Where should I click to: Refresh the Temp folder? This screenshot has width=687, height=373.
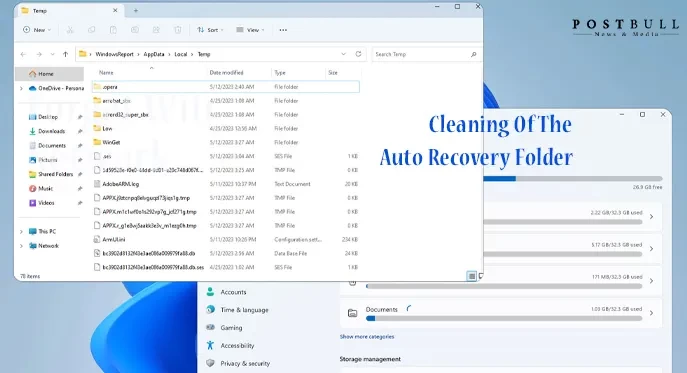(x=358, y=54)
